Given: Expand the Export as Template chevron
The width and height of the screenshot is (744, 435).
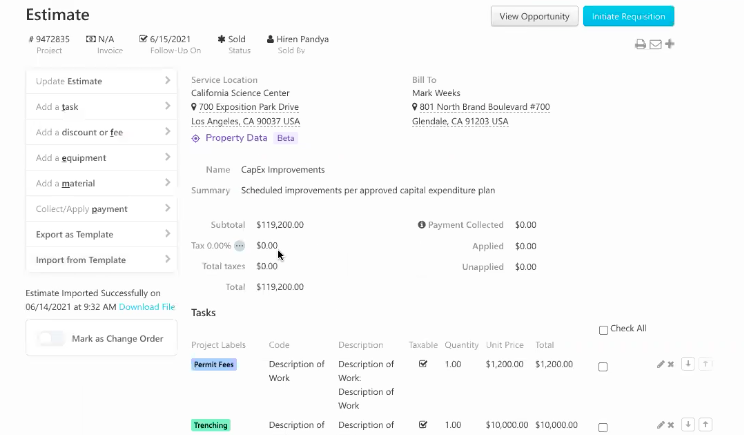Looking at the screenshot, I should (167, 234).
